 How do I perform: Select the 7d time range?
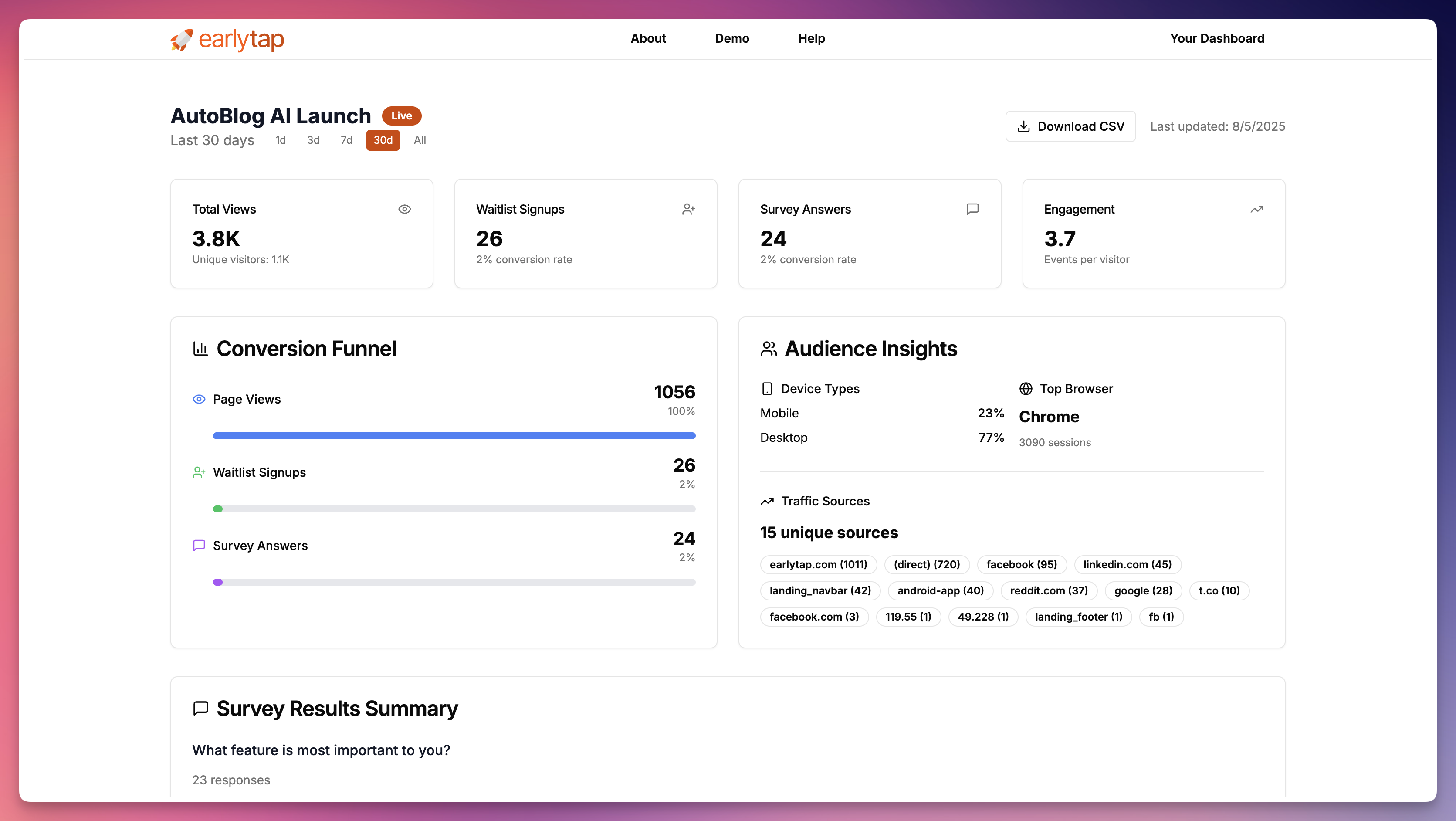coord(346,140)
